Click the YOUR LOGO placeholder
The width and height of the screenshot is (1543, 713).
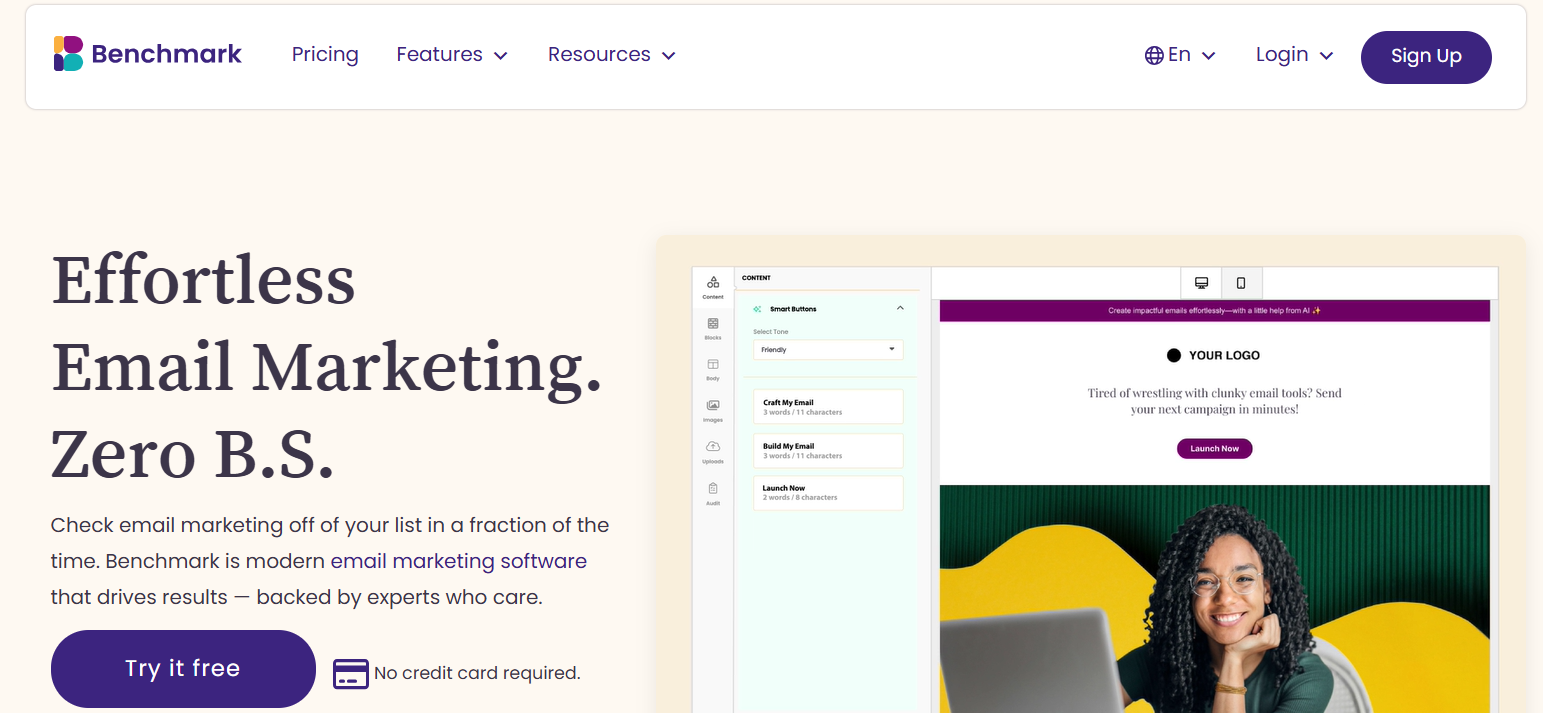click(x=1213, y=355)
